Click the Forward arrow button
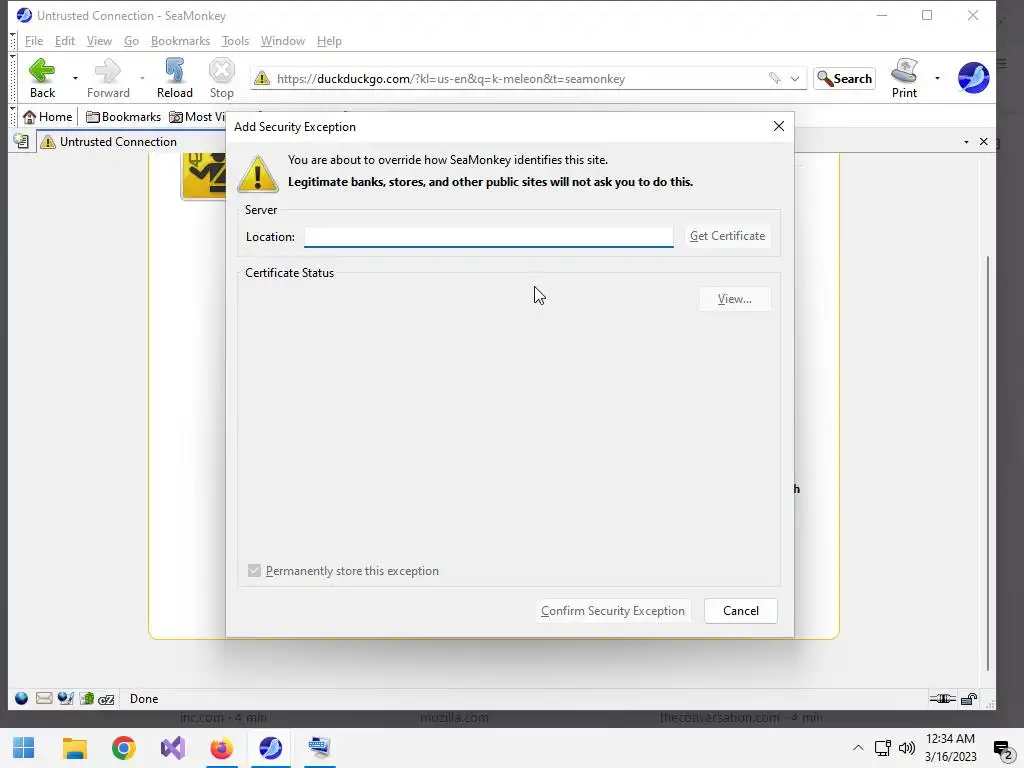 point(108,78)
